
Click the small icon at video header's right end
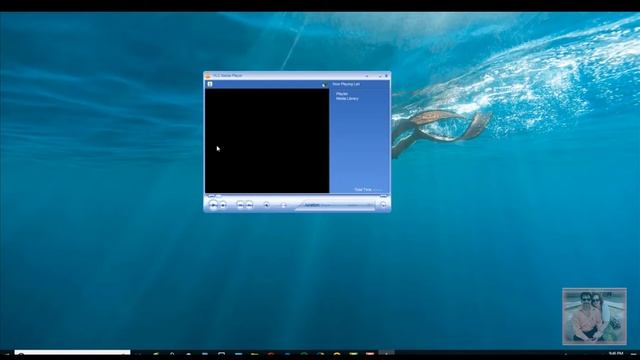(324, 84)
